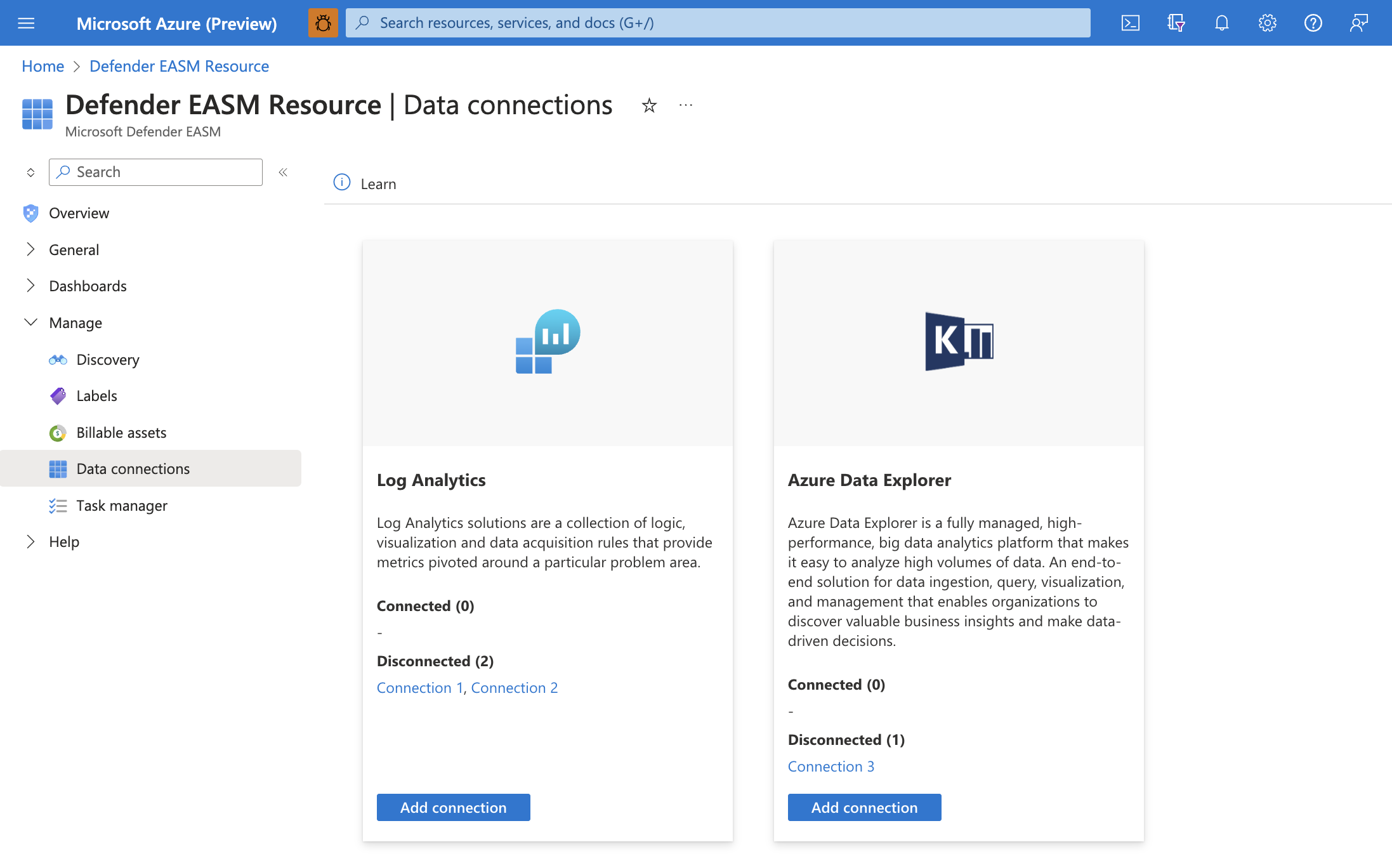The image size is (1392, 868).
Task: Click the Discovery icon in sidebar
Action: point(58,358)
